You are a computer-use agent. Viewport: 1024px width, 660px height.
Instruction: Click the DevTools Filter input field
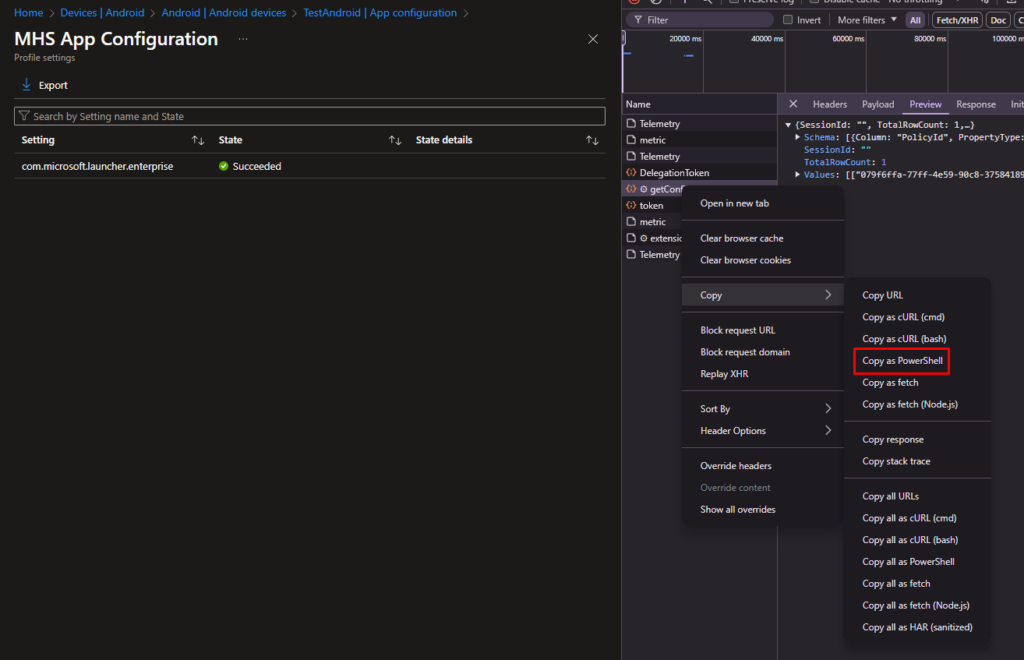coord(700,20)
